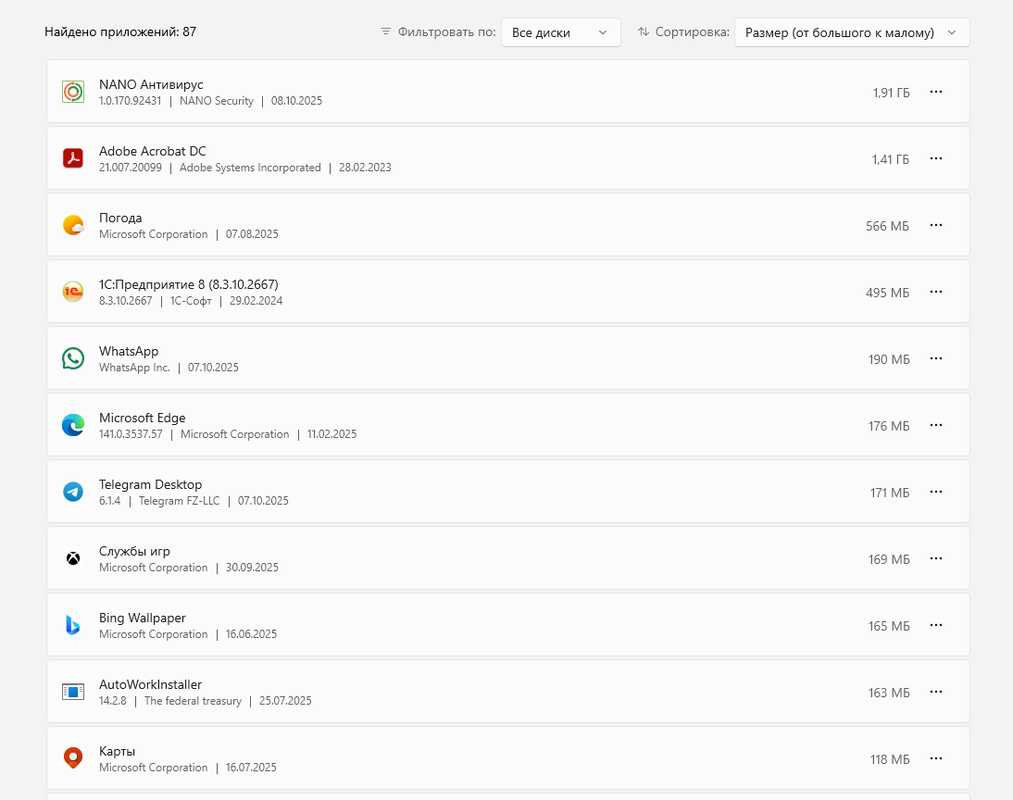The width and height of the screenshot is (1013, 800).
Task: Open more options for Telegram Desktop
Action: [935, 492]
